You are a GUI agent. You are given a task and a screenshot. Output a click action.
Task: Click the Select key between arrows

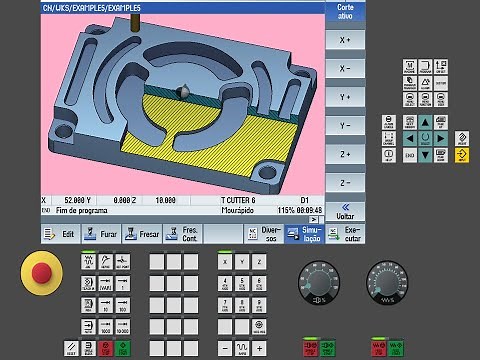tap(425, 139)
